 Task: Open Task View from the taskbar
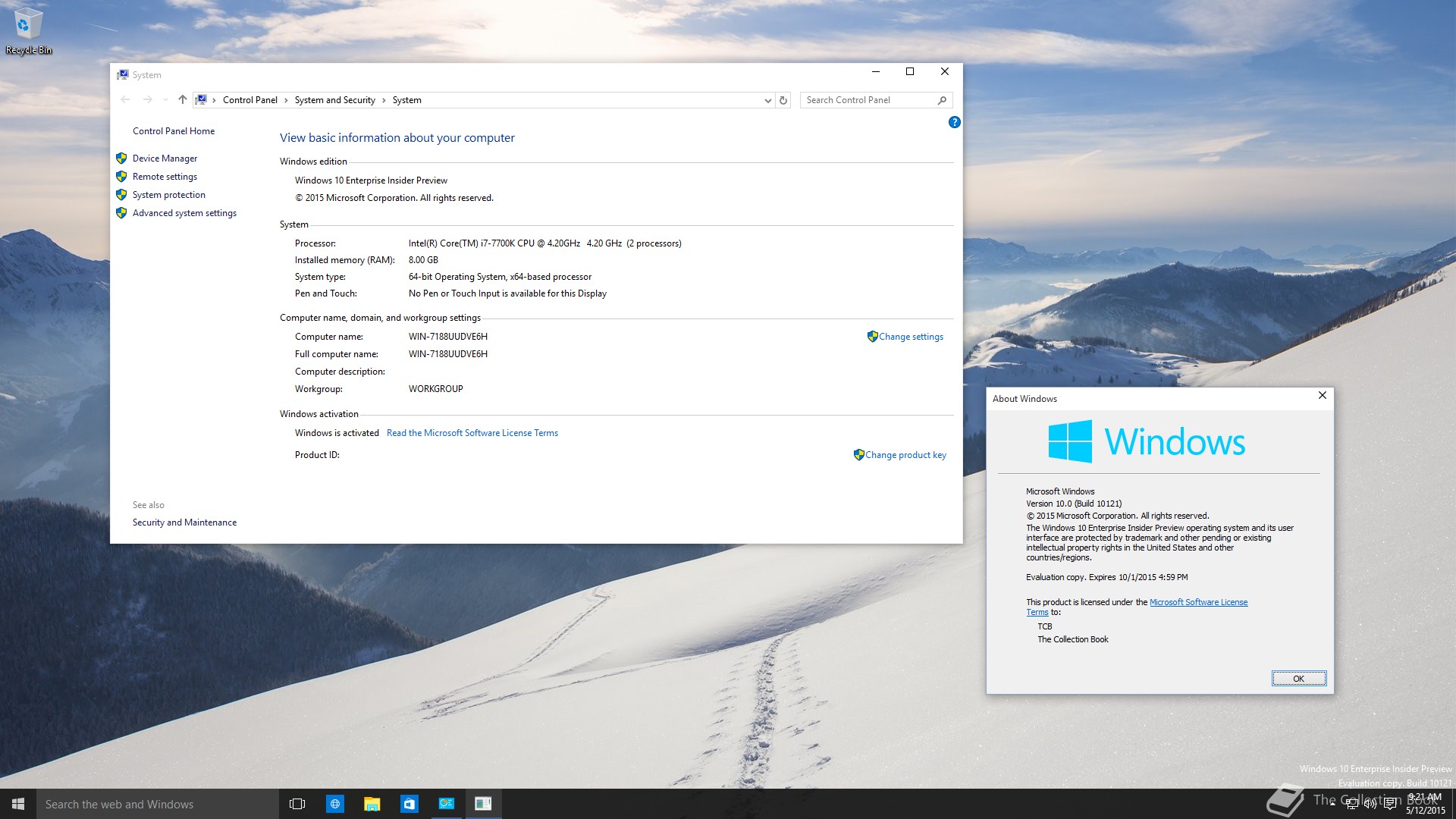click(x=297, y=804)
